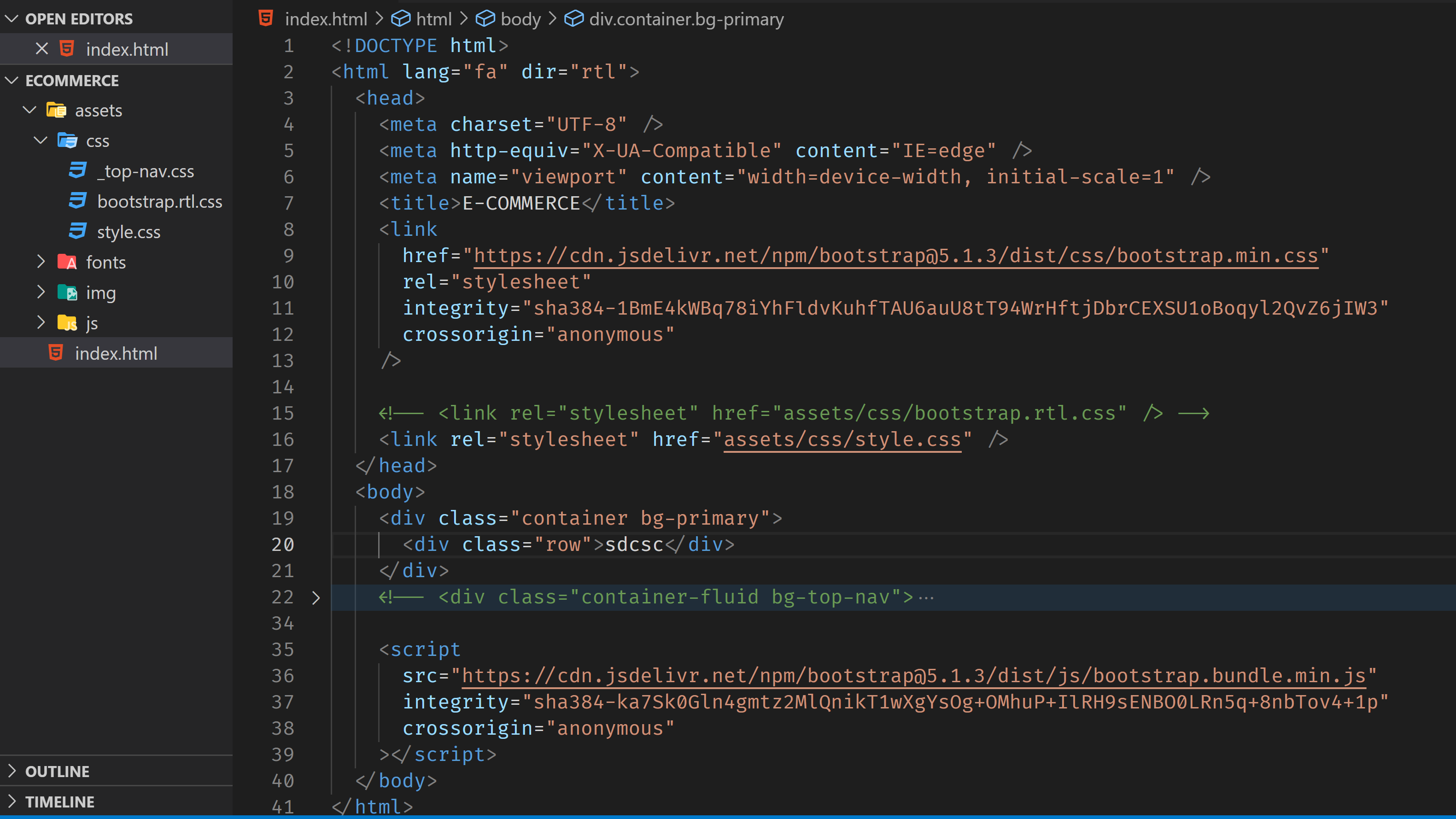Screen dimensions: 1456x819
Task: Click "container bg-primary" class value
Action: [x=640, y=518]
